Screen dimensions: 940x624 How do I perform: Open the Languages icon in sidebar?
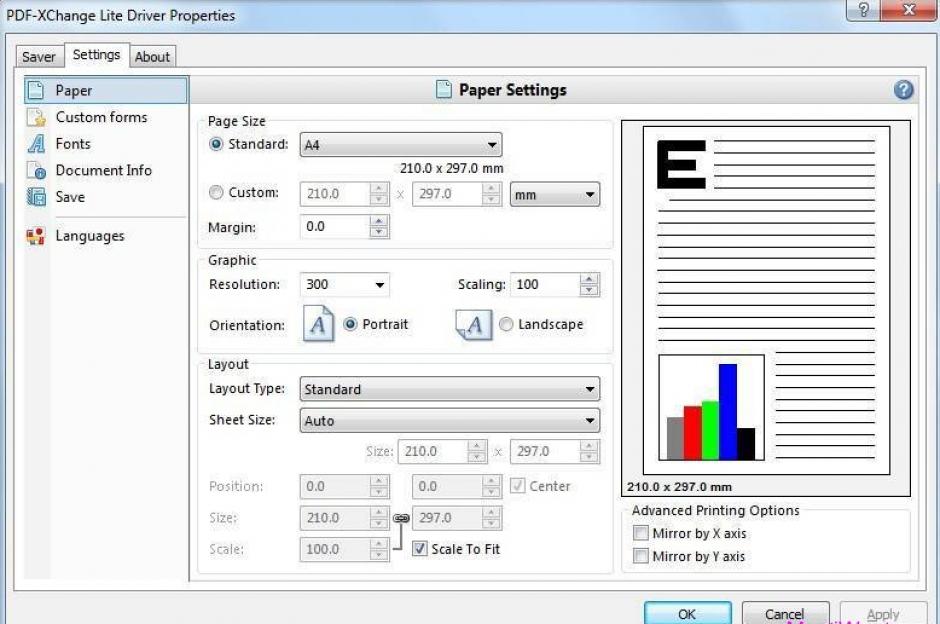[x=36, y=237]
